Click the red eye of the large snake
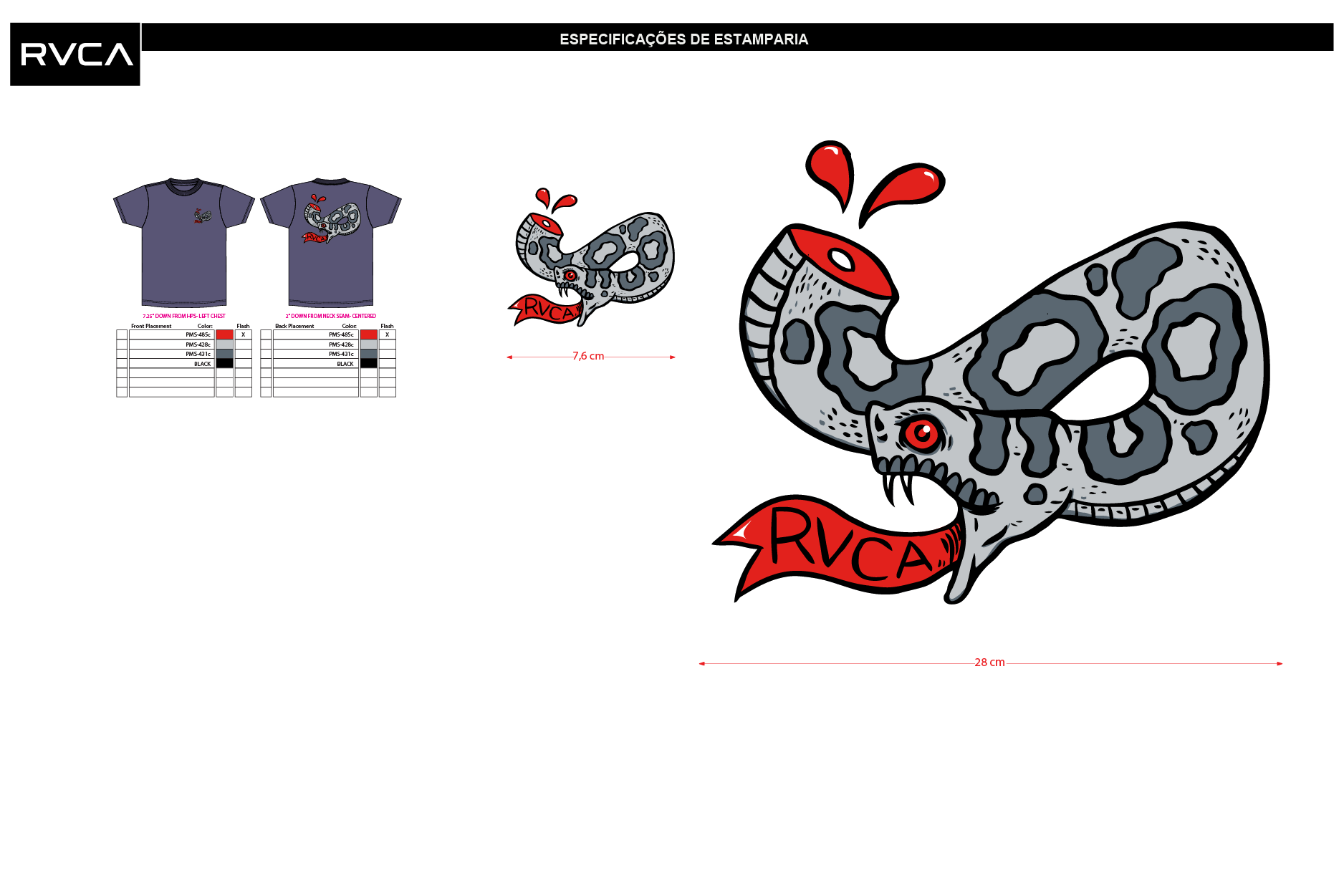Viewport: 1344px width, 896px height. pyautogui.click(x=921, y=435)
